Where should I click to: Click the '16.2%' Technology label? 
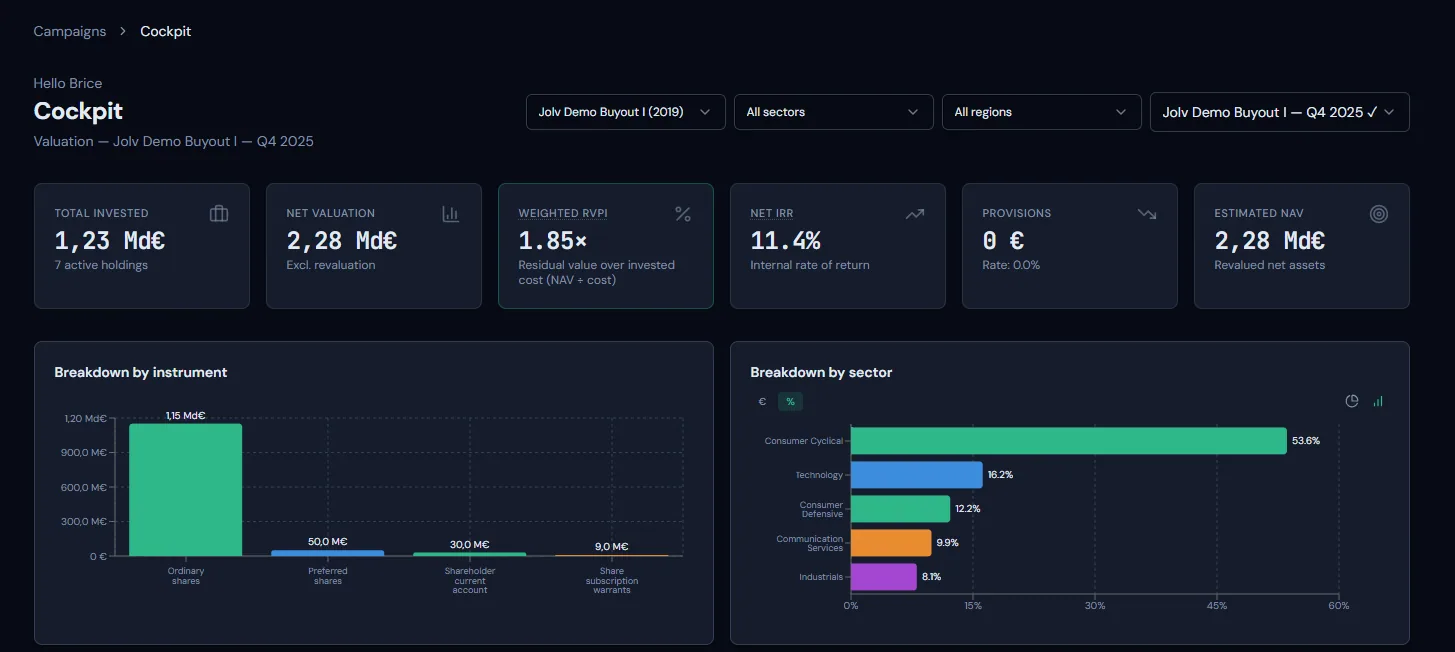tap(1000, 475)
